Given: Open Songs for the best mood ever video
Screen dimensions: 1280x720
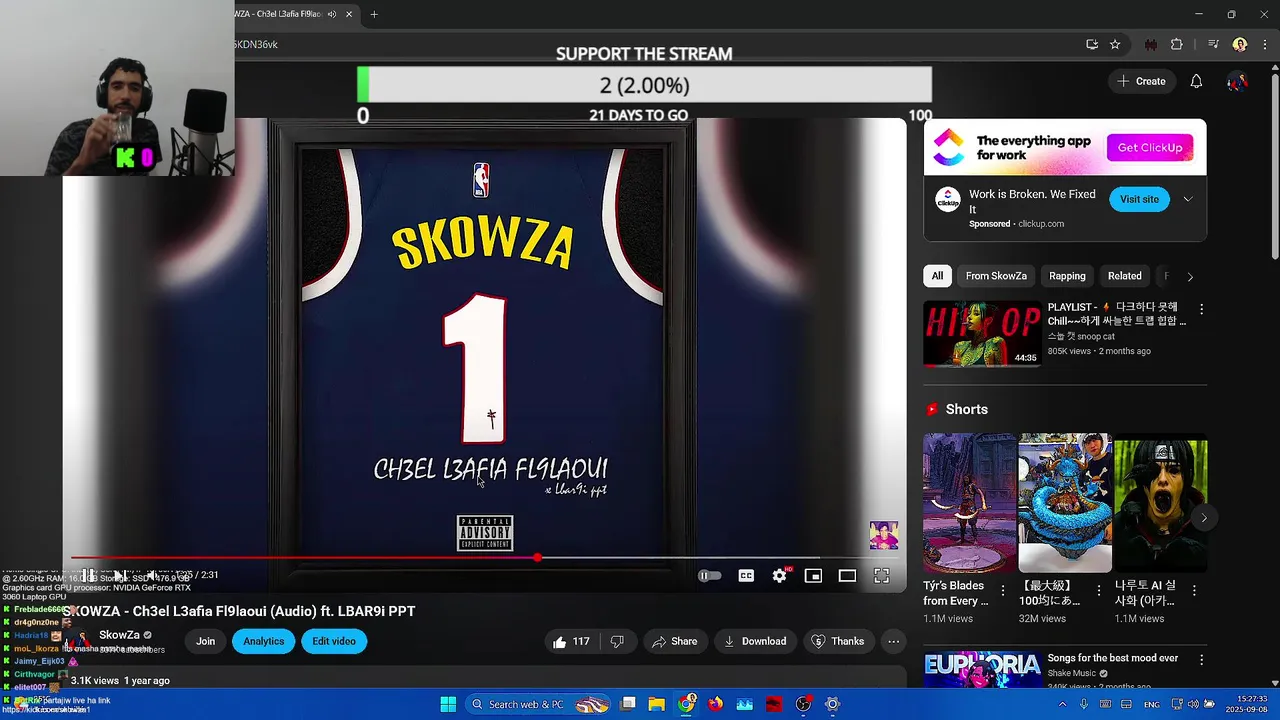Looking at the screenshot, I should point(1113,658).
